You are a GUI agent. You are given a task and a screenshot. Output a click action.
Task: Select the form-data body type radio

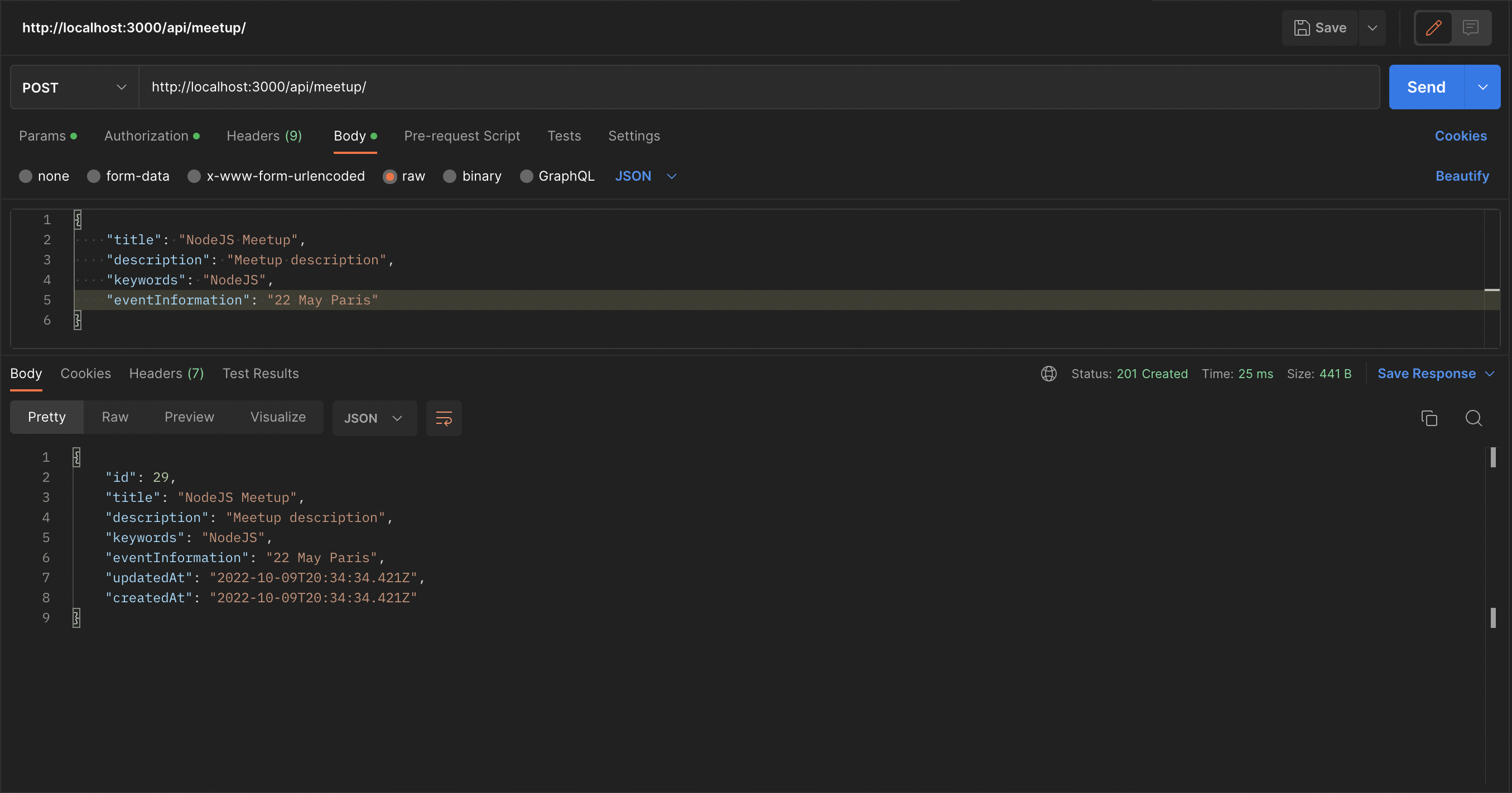click(93, 176)
